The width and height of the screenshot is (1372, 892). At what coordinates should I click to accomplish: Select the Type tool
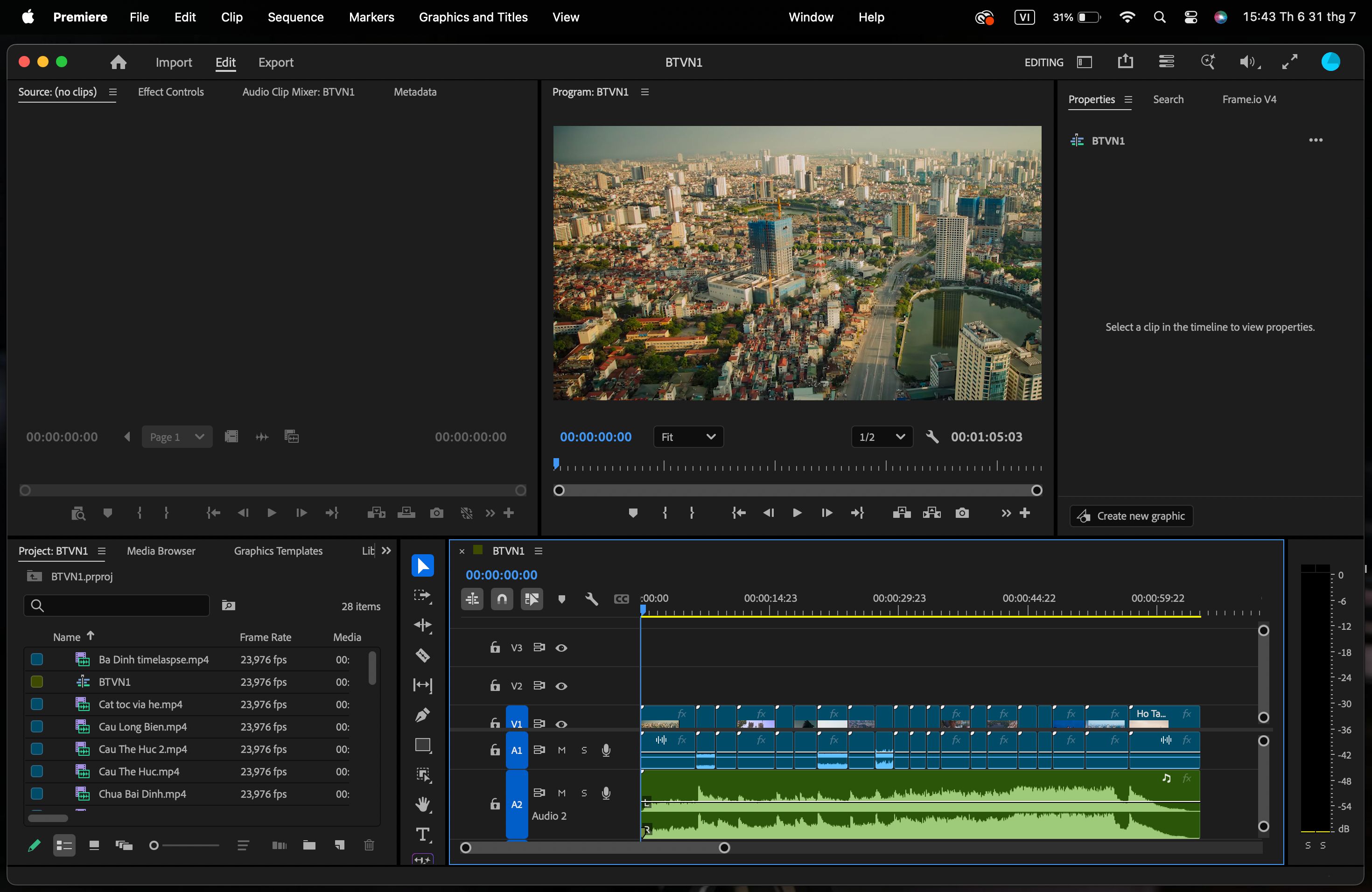(x=422, y=834)
